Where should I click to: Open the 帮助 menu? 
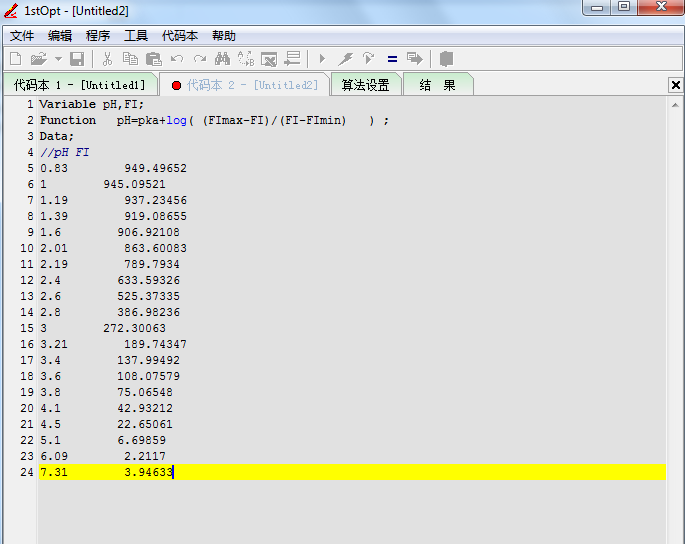pyautogui.click(x=224, y=36)
